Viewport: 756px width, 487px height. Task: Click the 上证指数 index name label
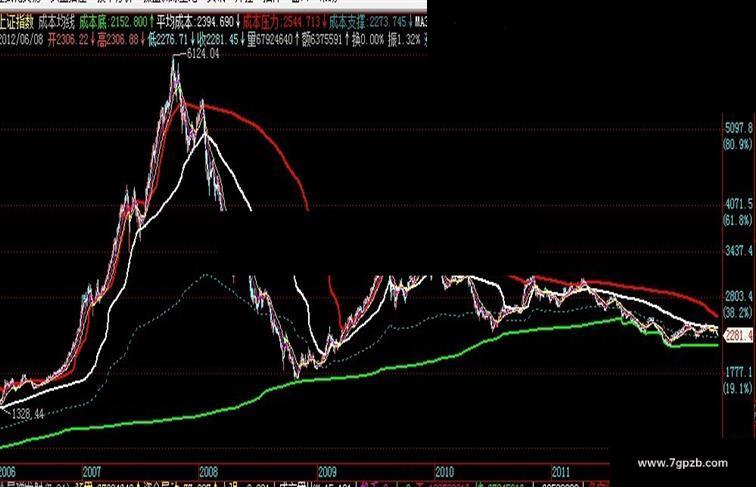pyautogui.click(x=17, y=22)
